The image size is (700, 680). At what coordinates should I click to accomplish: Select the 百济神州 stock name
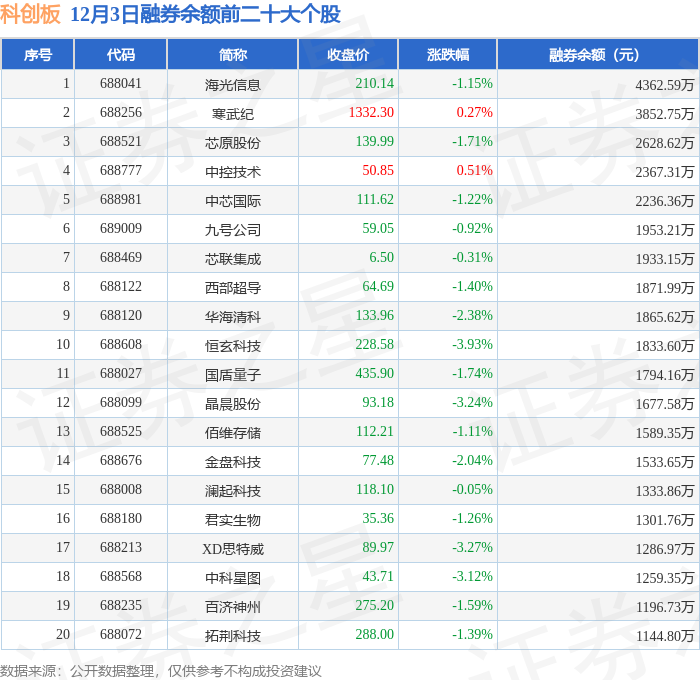[x=233, y=607]
